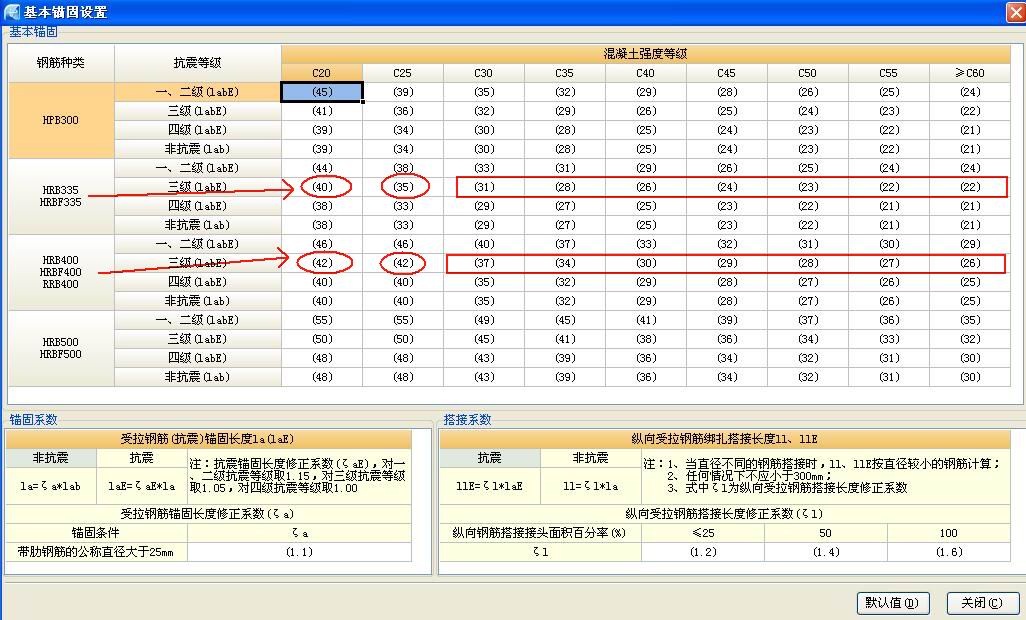Select the C25 column header
The height and width of the screenshot is (620, 1026).
click(402, 72)
